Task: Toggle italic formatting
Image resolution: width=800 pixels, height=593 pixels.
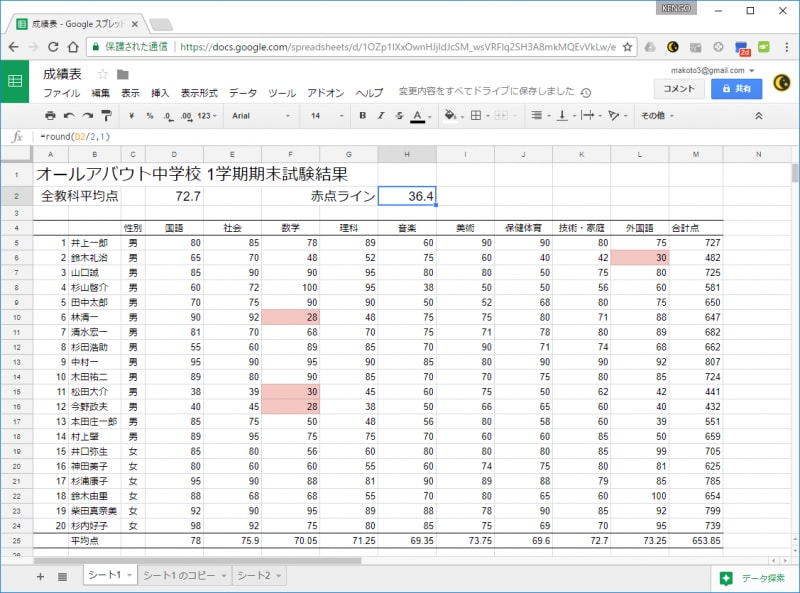Action: (x=380, y=116)
